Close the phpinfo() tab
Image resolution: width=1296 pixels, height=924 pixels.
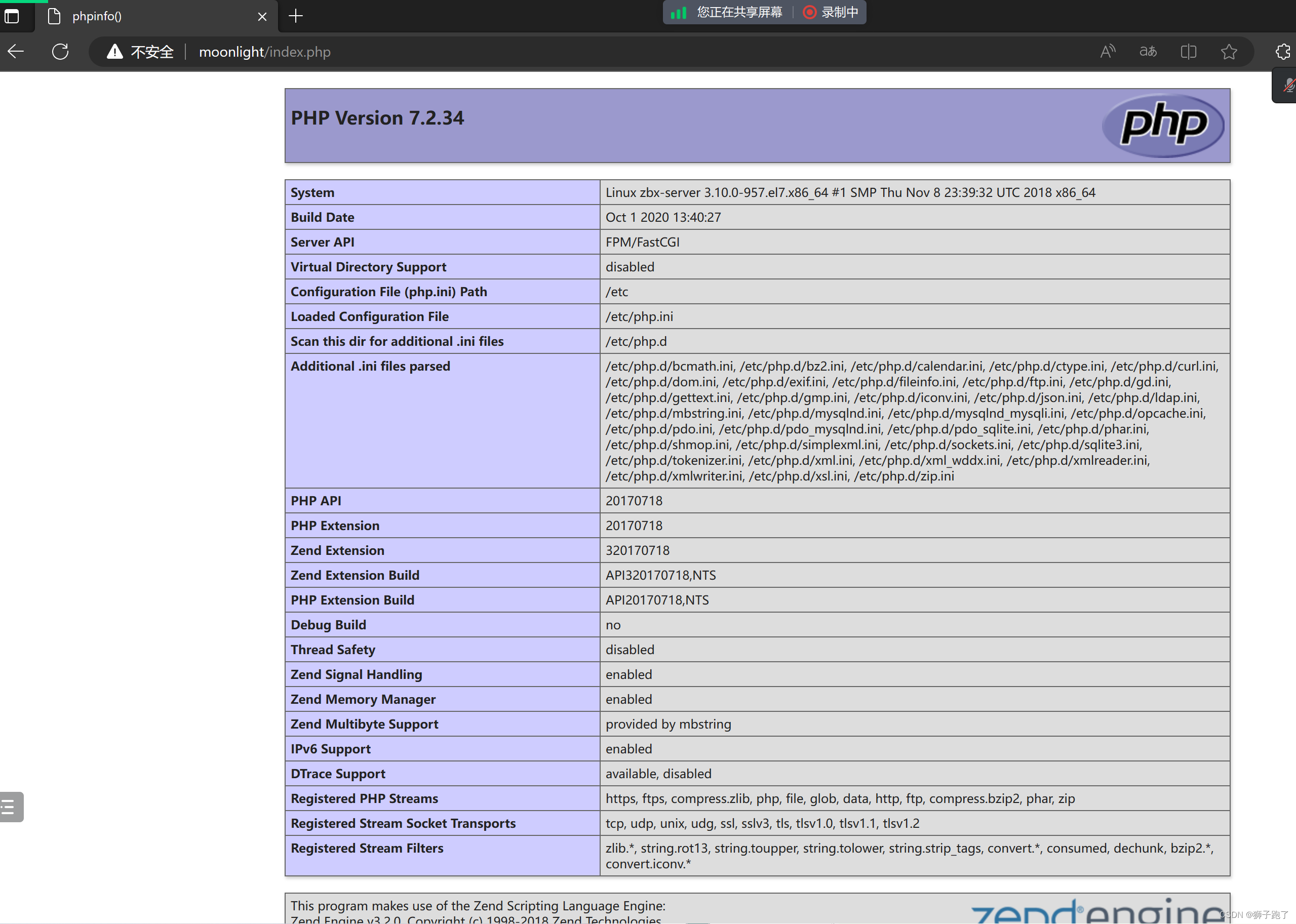(x=262, y=17)
